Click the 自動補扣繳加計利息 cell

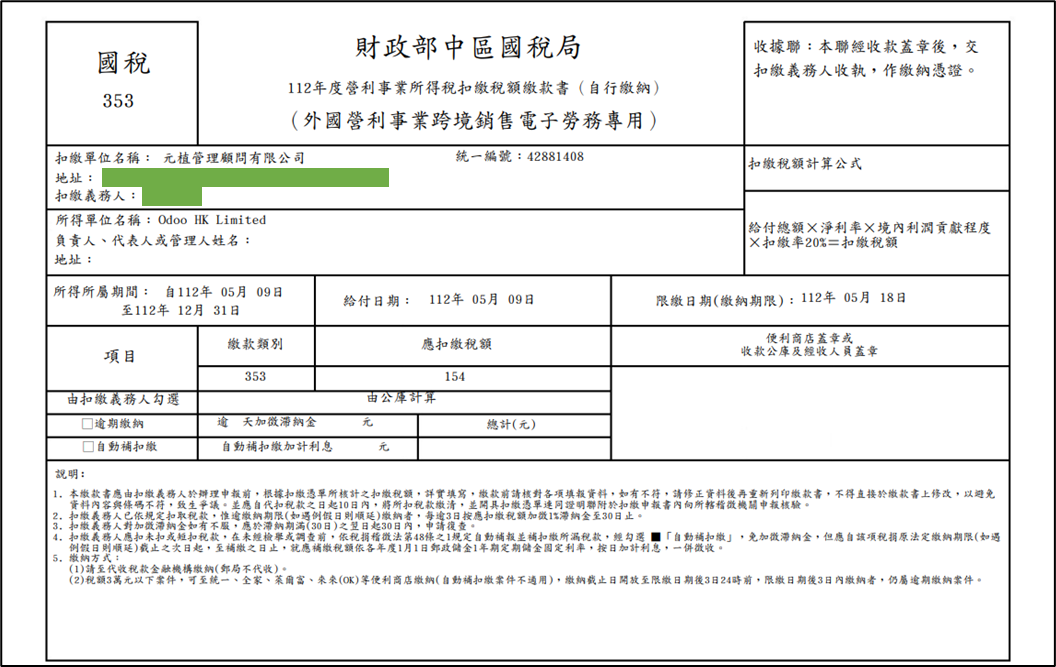point(306,447)
